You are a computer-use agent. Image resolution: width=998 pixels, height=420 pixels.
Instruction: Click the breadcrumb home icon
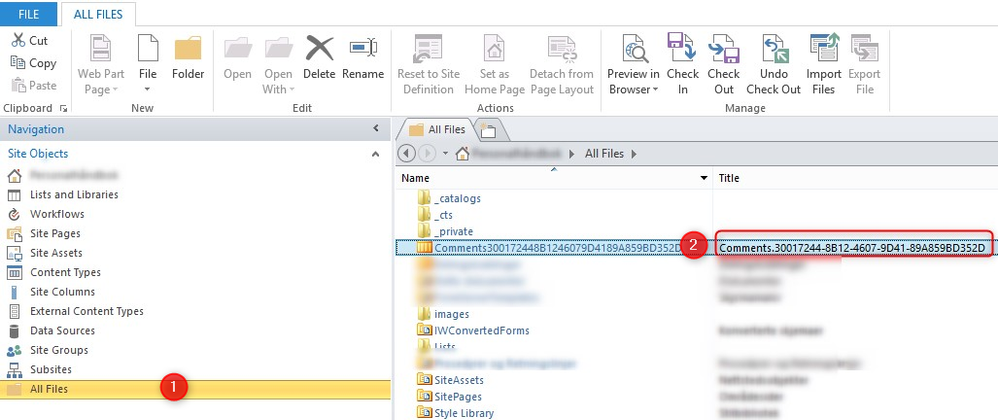pyautogui.click(x=463, y=153)
